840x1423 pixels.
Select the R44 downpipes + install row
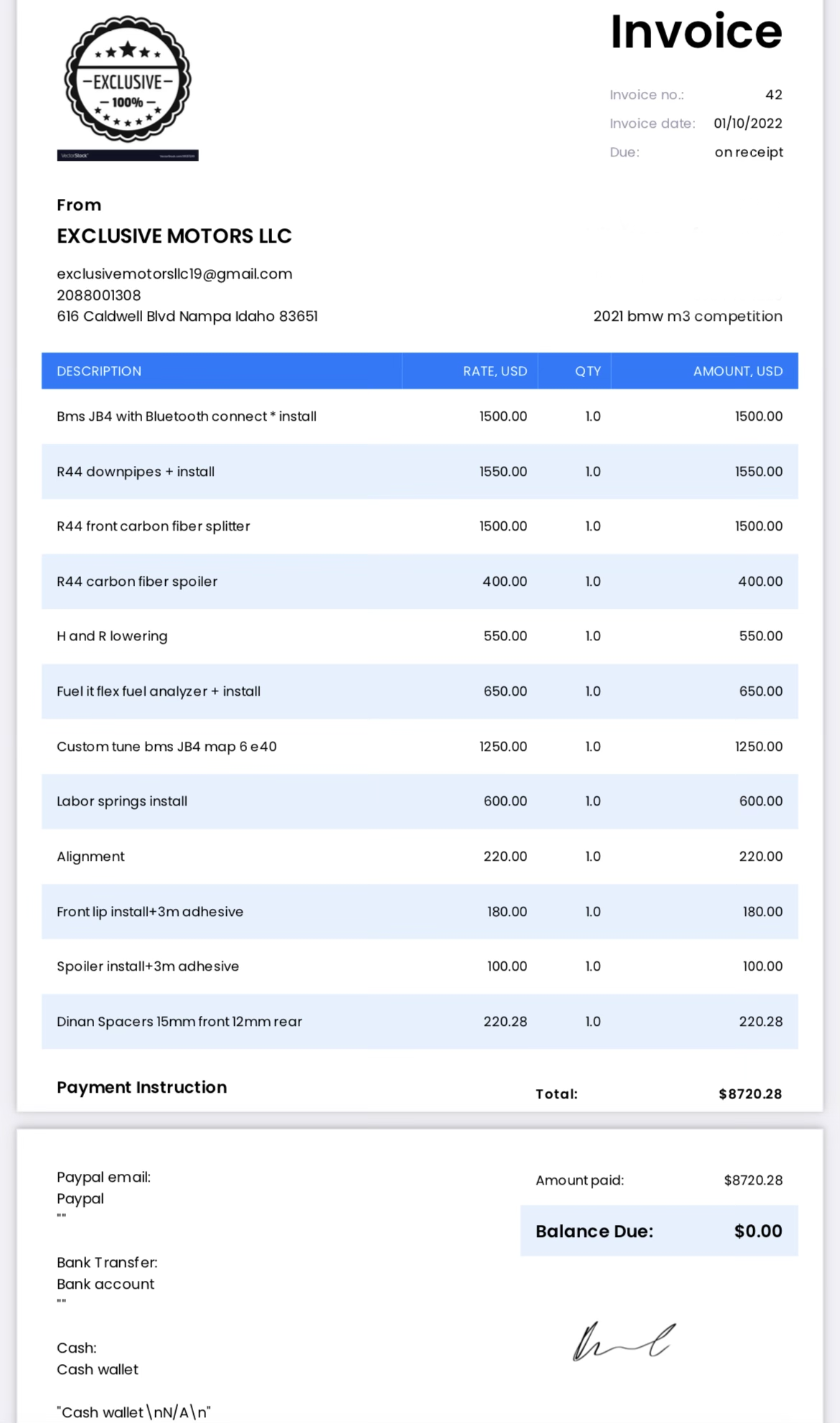coord(136,472)
